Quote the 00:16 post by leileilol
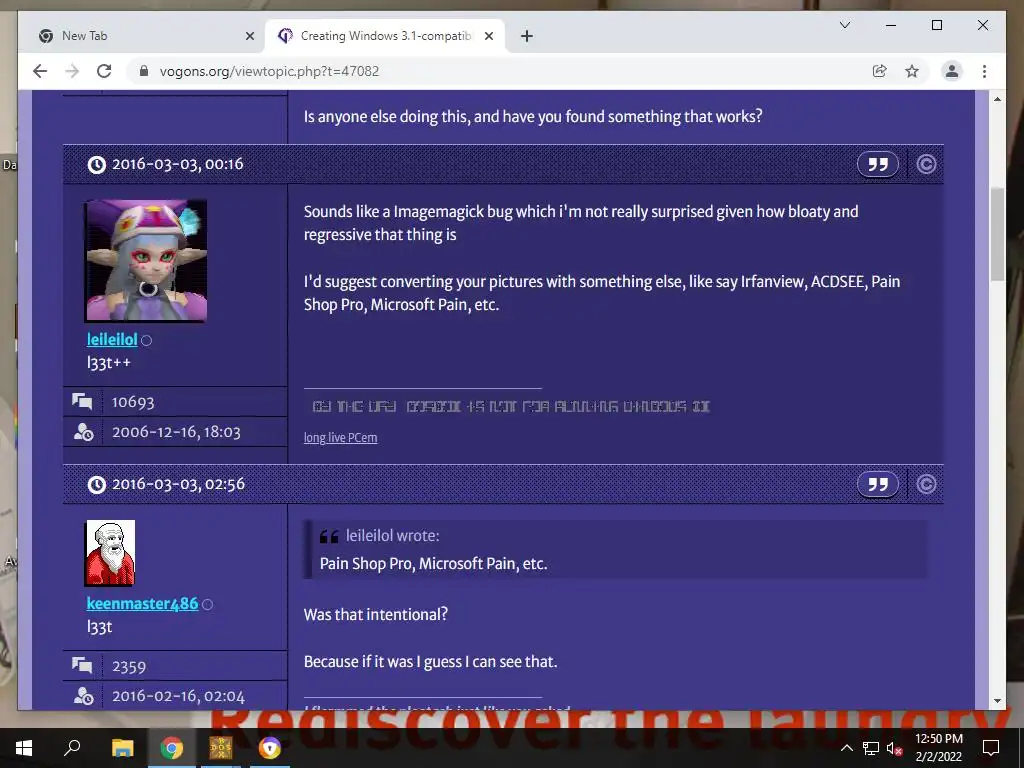 click(x=878, y=164)
